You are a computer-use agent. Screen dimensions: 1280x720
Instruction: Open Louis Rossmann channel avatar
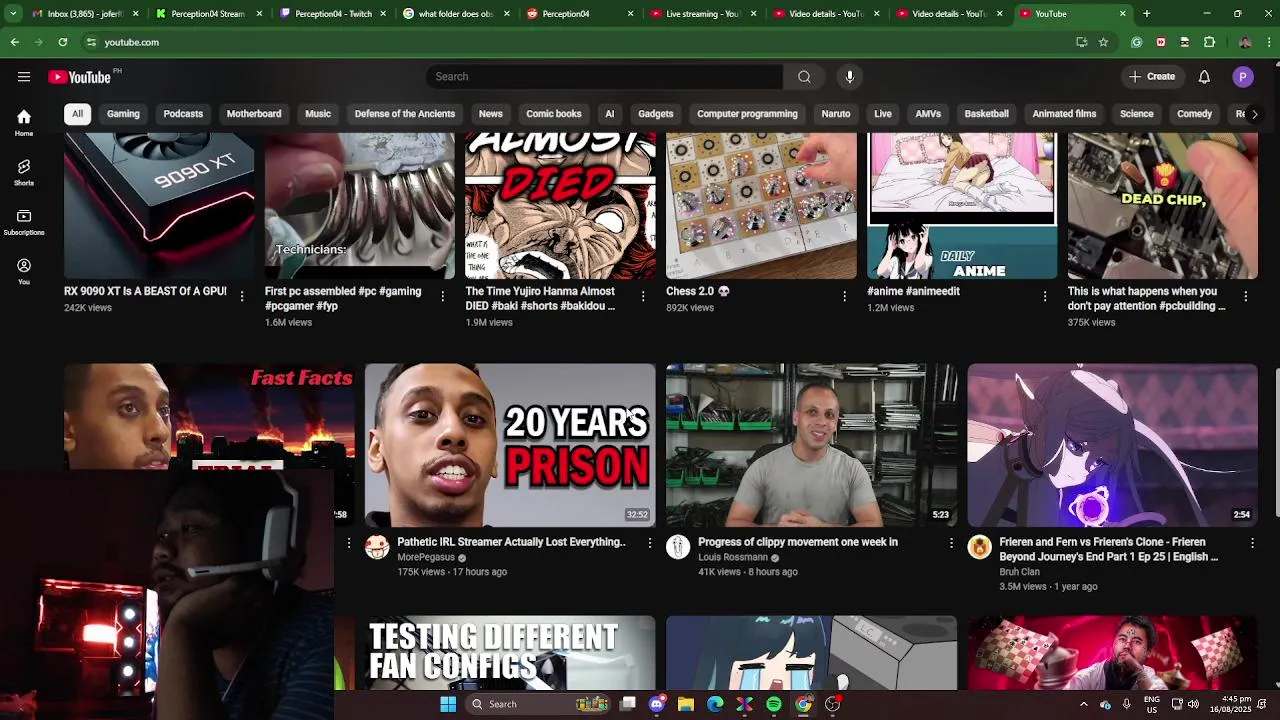point(678,547)
